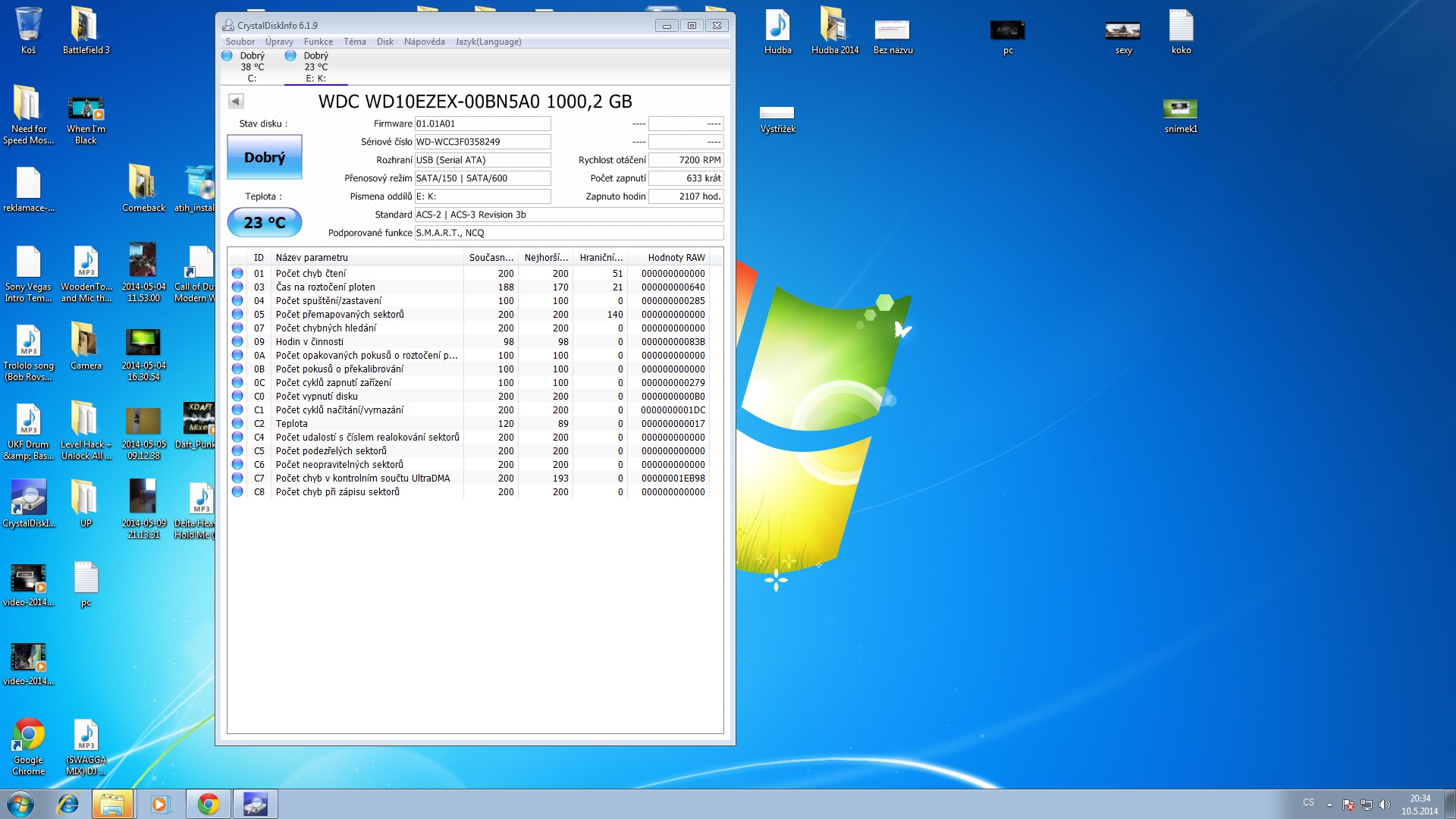Click the ID column header

point(259,257)
